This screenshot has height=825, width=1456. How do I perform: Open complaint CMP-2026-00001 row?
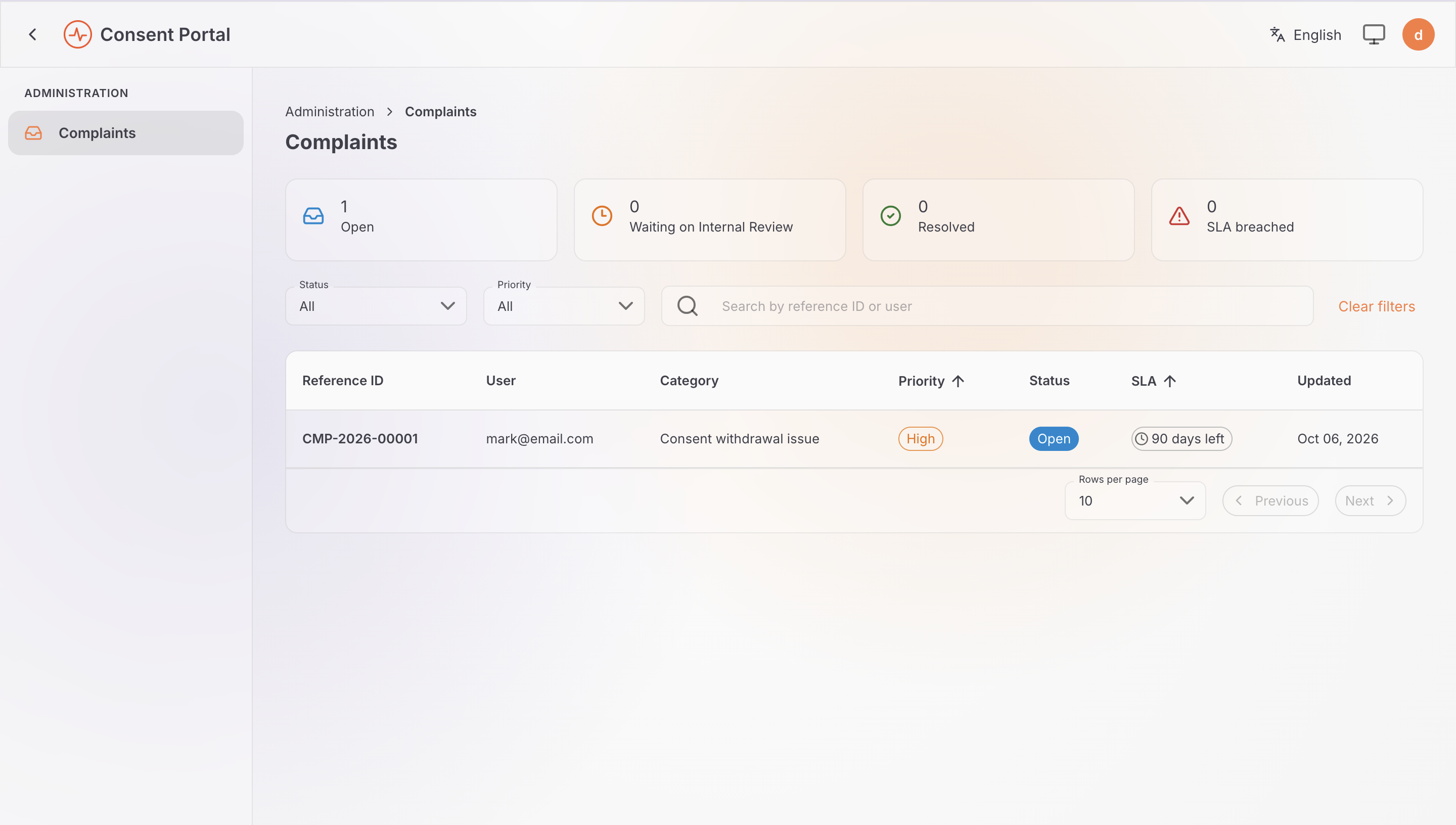click(x=854, y=439)
